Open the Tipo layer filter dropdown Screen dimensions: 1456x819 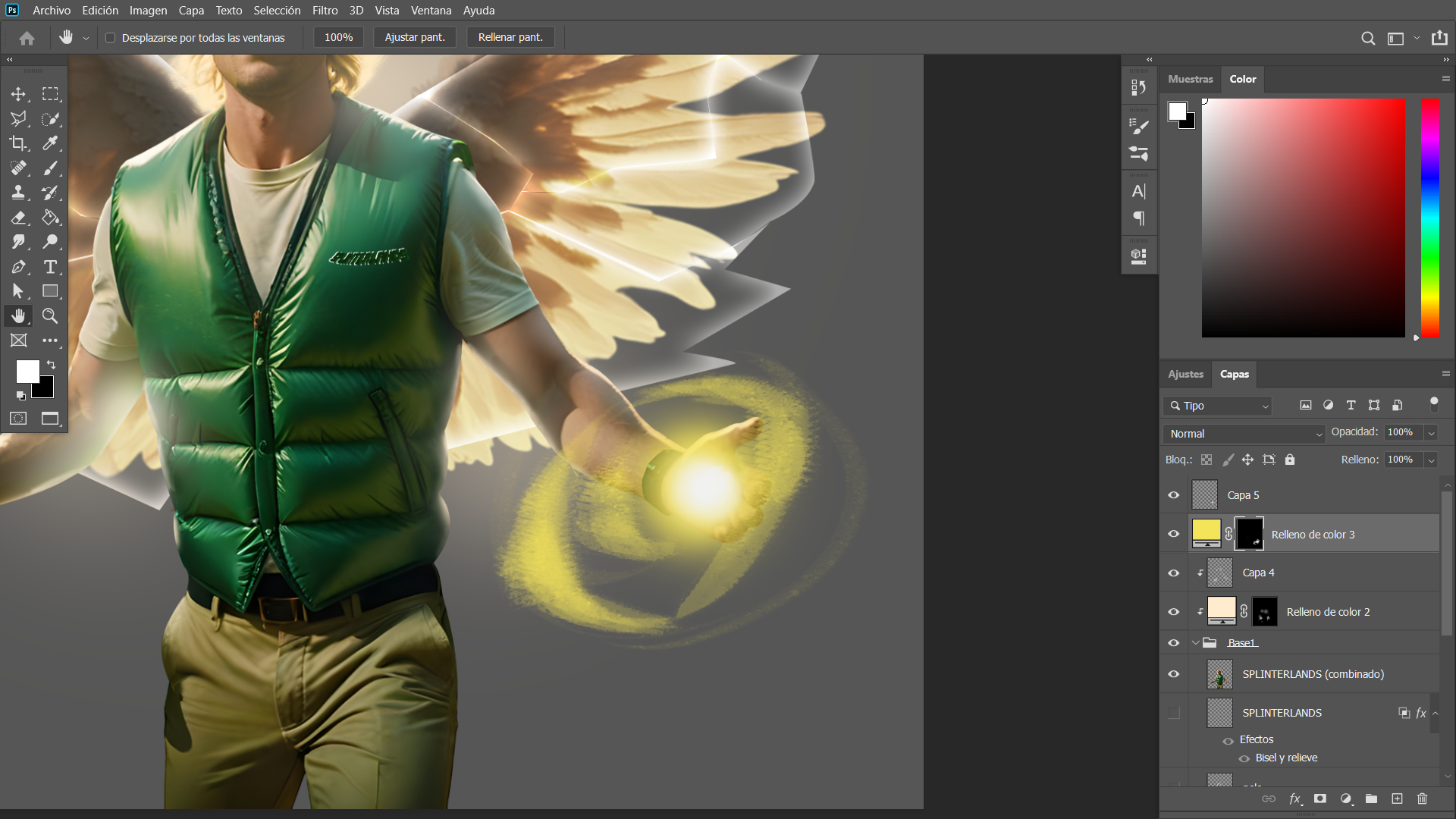(1218, 406)
